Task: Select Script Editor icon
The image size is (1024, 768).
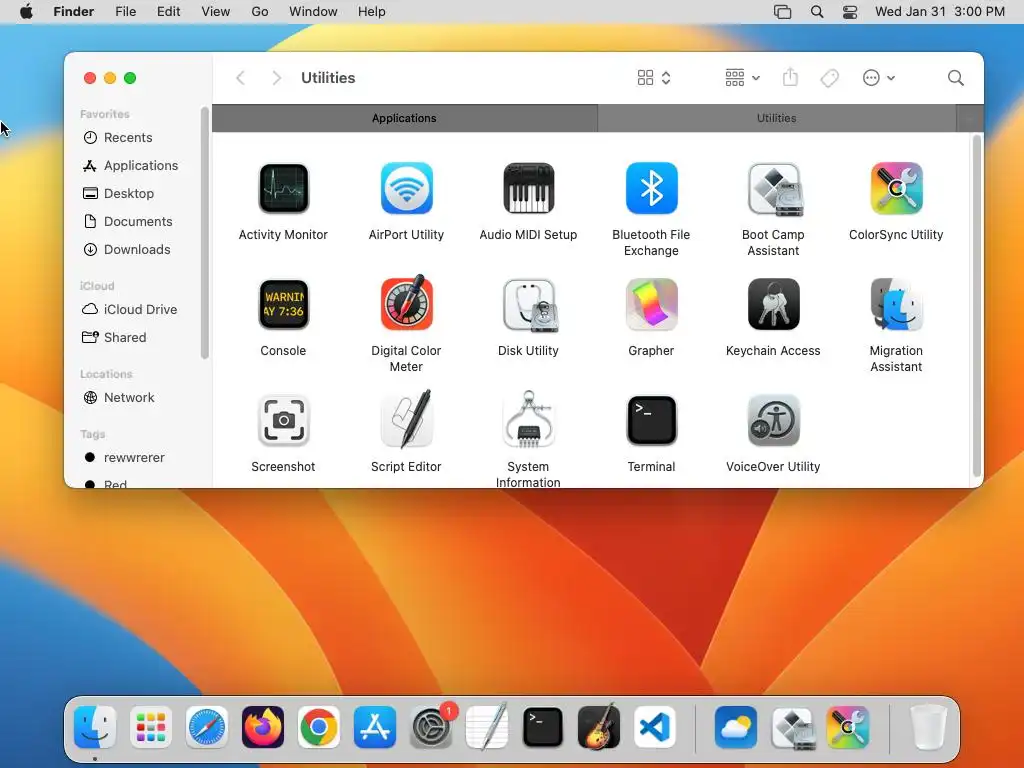Action: click(x=406, y=419)
